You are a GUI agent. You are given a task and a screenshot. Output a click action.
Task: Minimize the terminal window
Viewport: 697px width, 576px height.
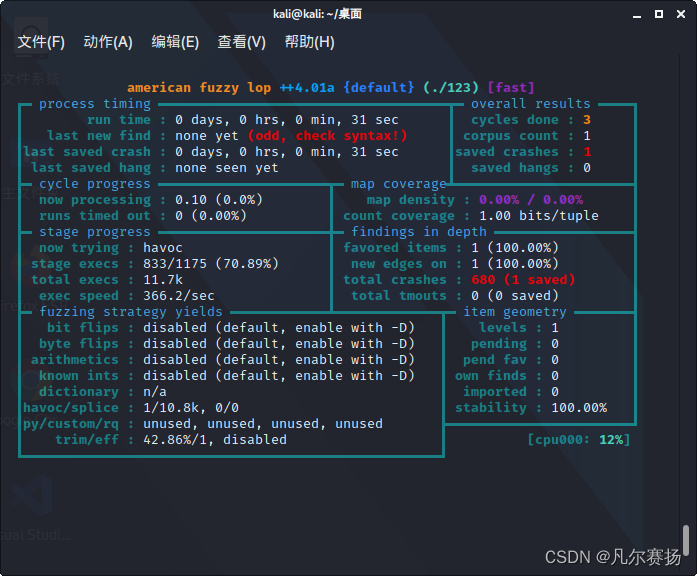pos(637,15)
